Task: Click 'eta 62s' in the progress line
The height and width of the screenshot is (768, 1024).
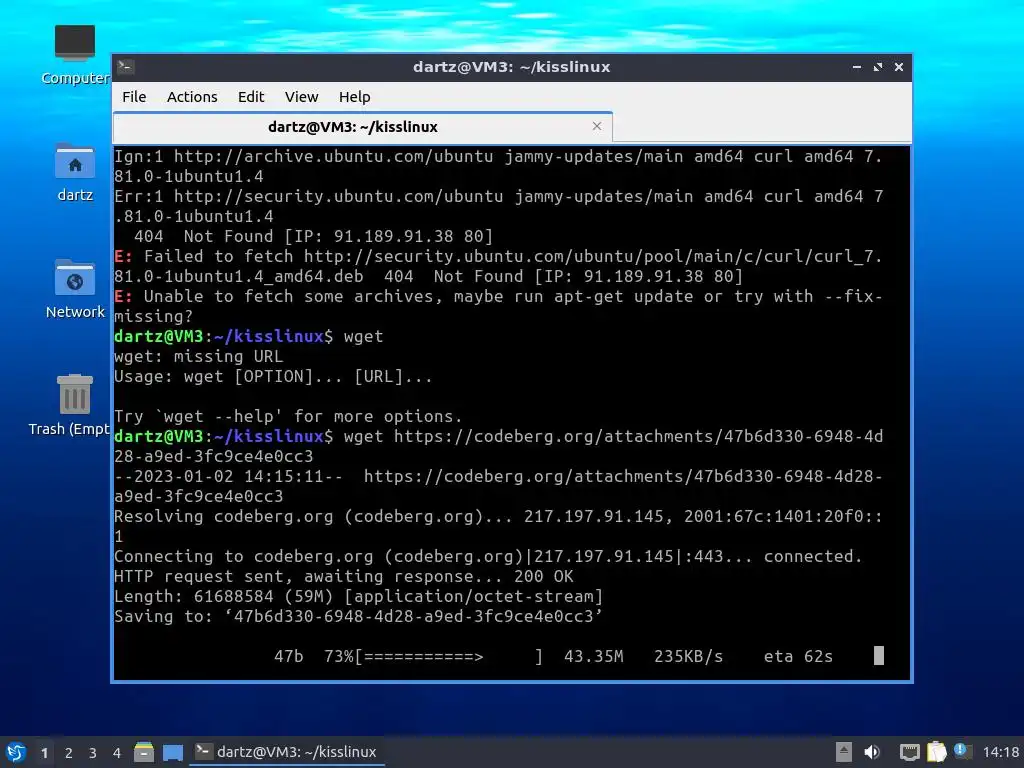Action: (798, 656)
